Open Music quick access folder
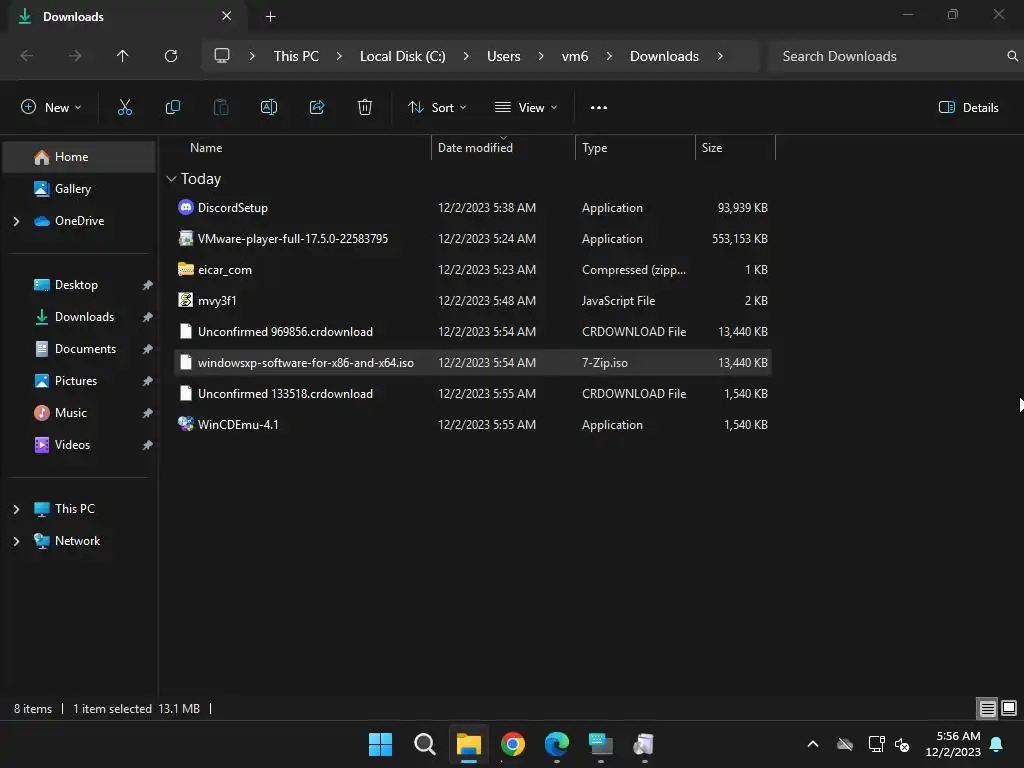 (79, 413)
